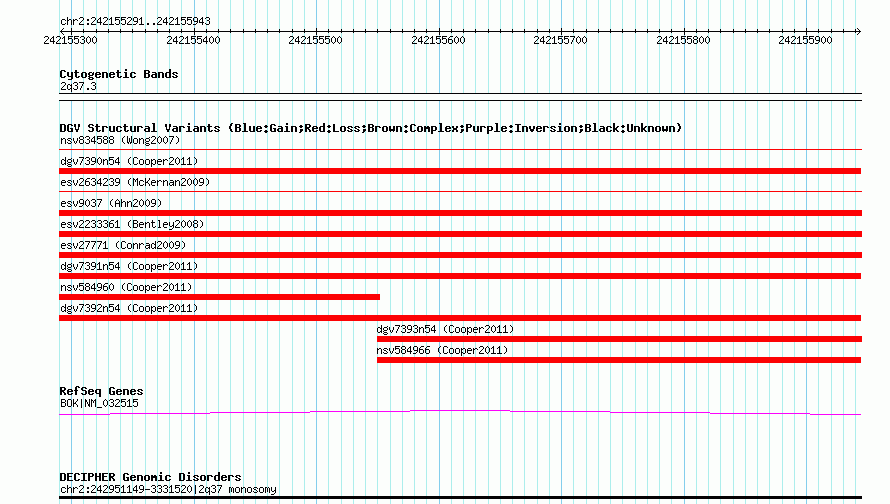The height and width of the screenshot is (504, 890).
Task: Click the red dgv7391n54 loss bar
Action: [460, 276]
